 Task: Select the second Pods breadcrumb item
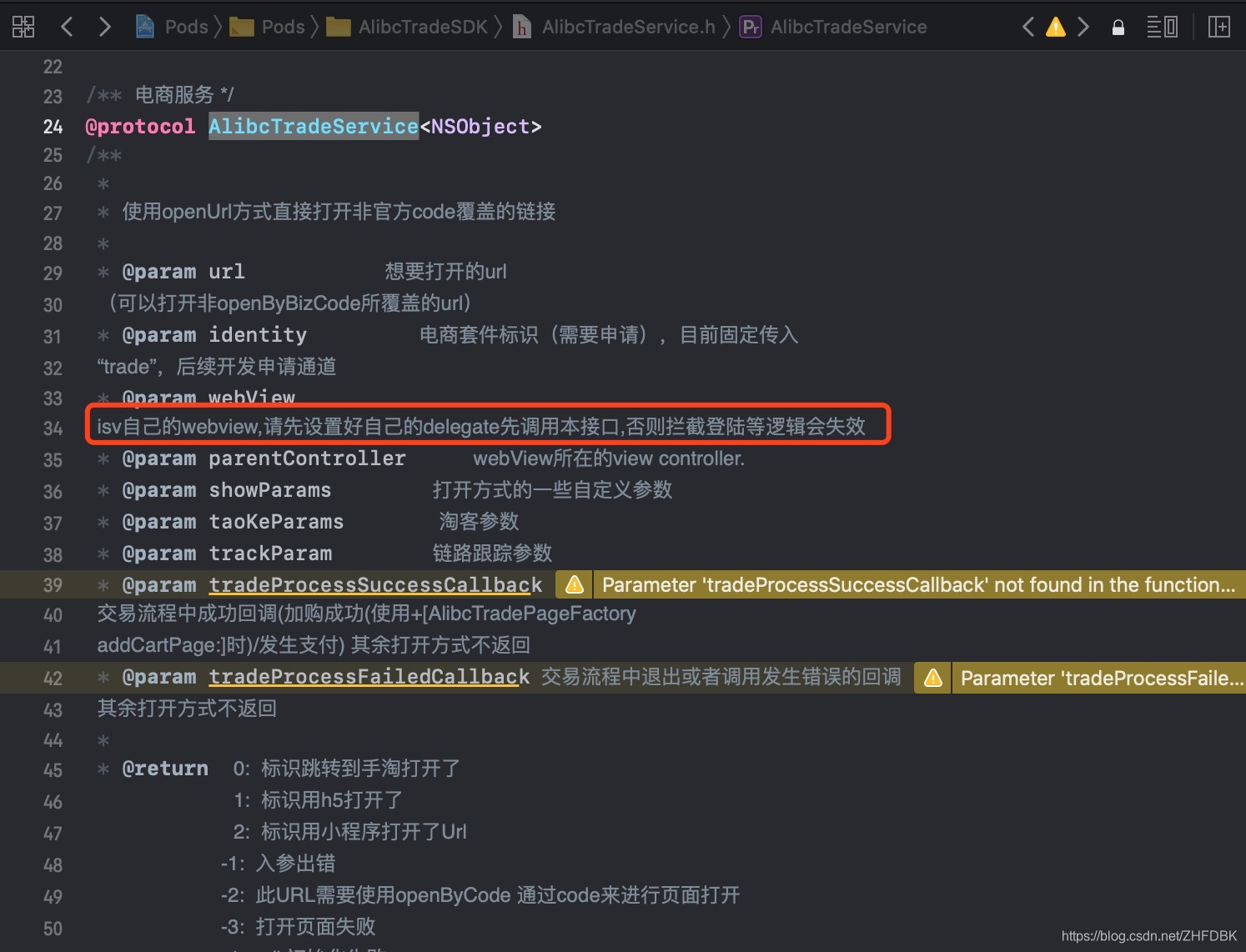(284, 26)
